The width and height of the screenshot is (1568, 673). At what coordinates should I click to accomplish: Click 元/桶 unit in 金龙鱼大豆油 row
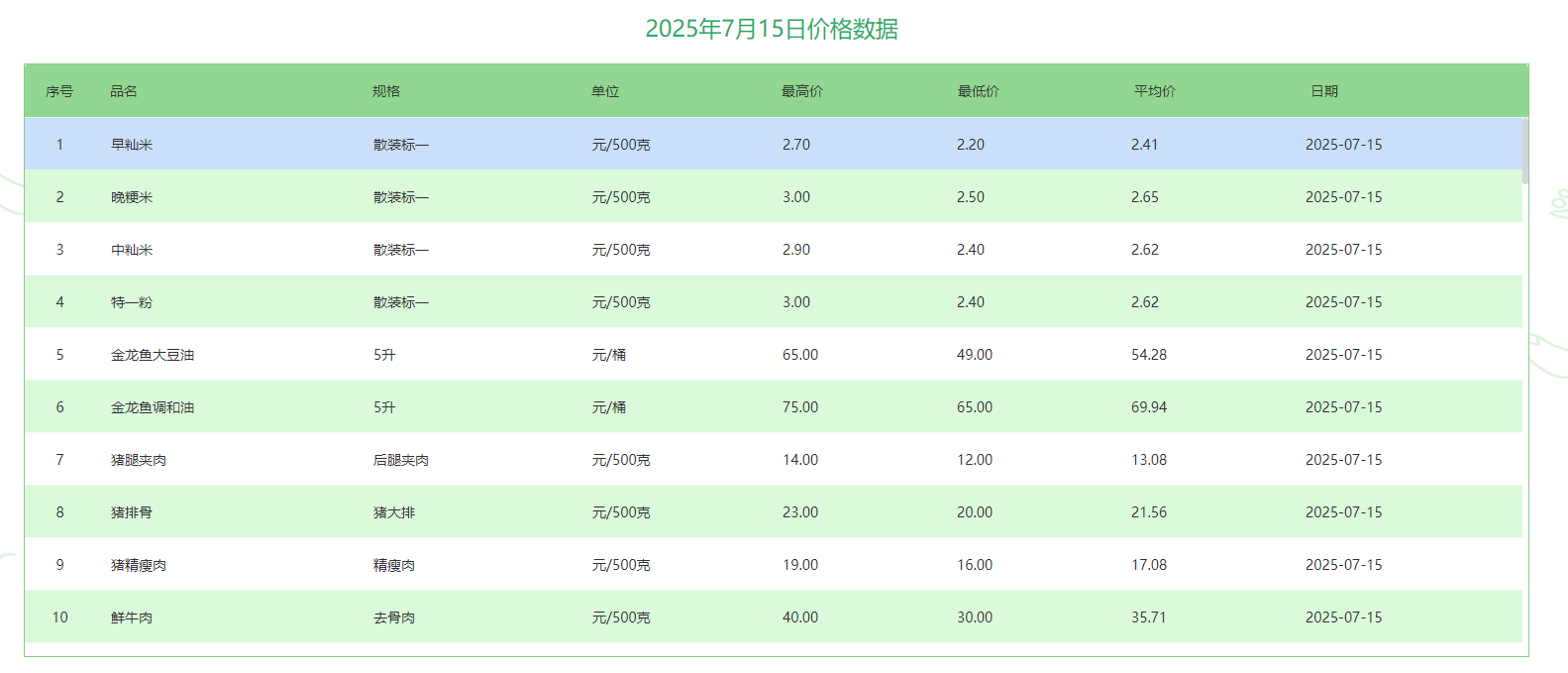tap(609, 355)
